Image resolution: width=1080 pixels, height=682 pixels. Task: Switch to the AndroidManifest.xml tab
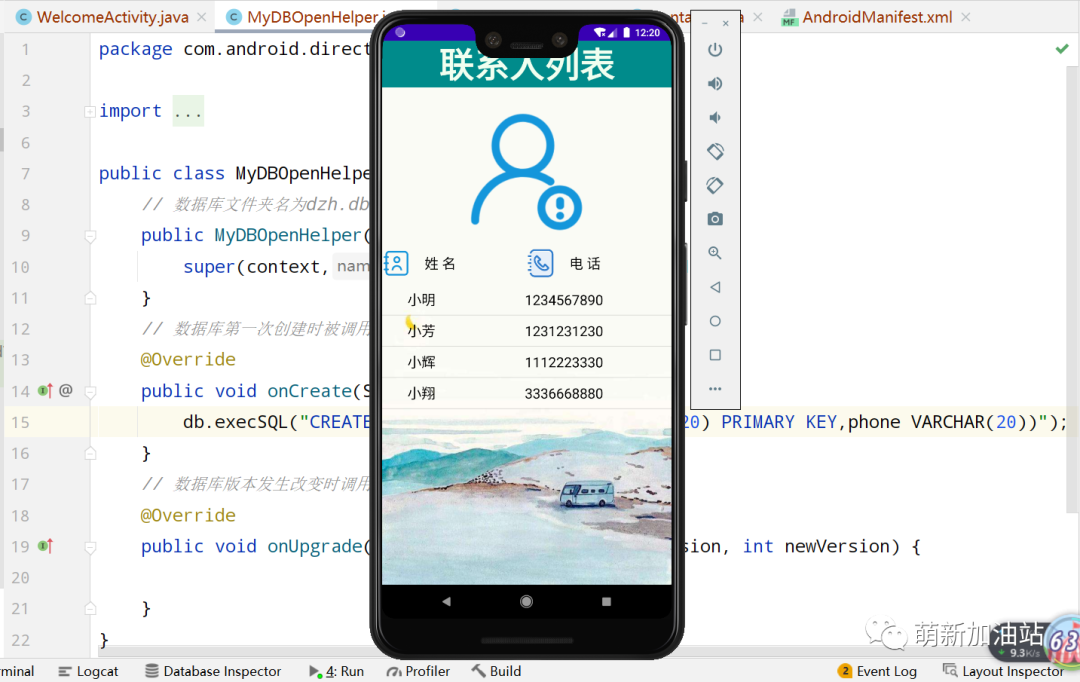click(877, 17)
